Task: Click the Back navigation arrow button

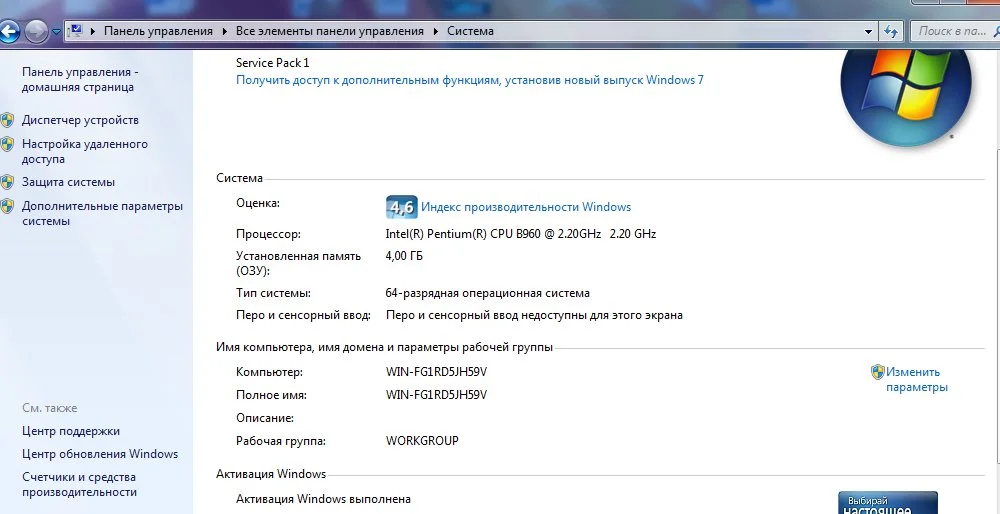Action: 8,31
